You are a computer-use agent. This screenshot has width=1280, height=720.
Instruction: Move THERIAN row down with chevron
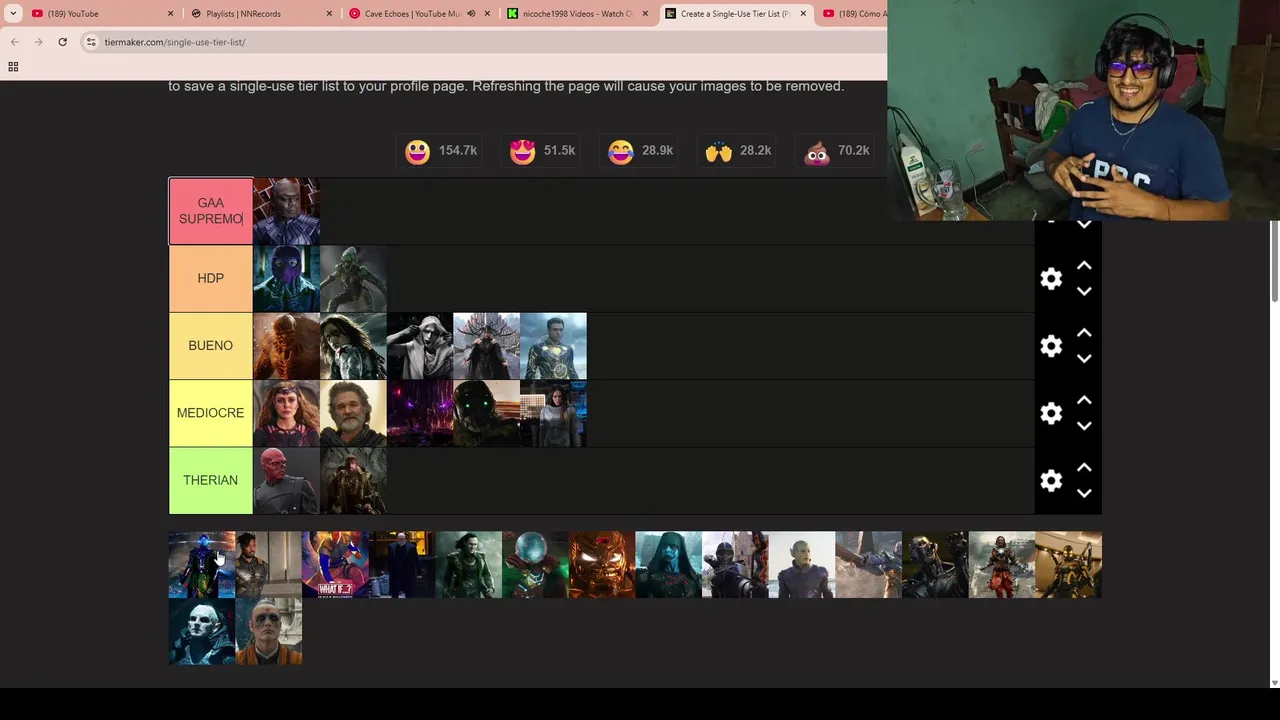(1084, 492)
